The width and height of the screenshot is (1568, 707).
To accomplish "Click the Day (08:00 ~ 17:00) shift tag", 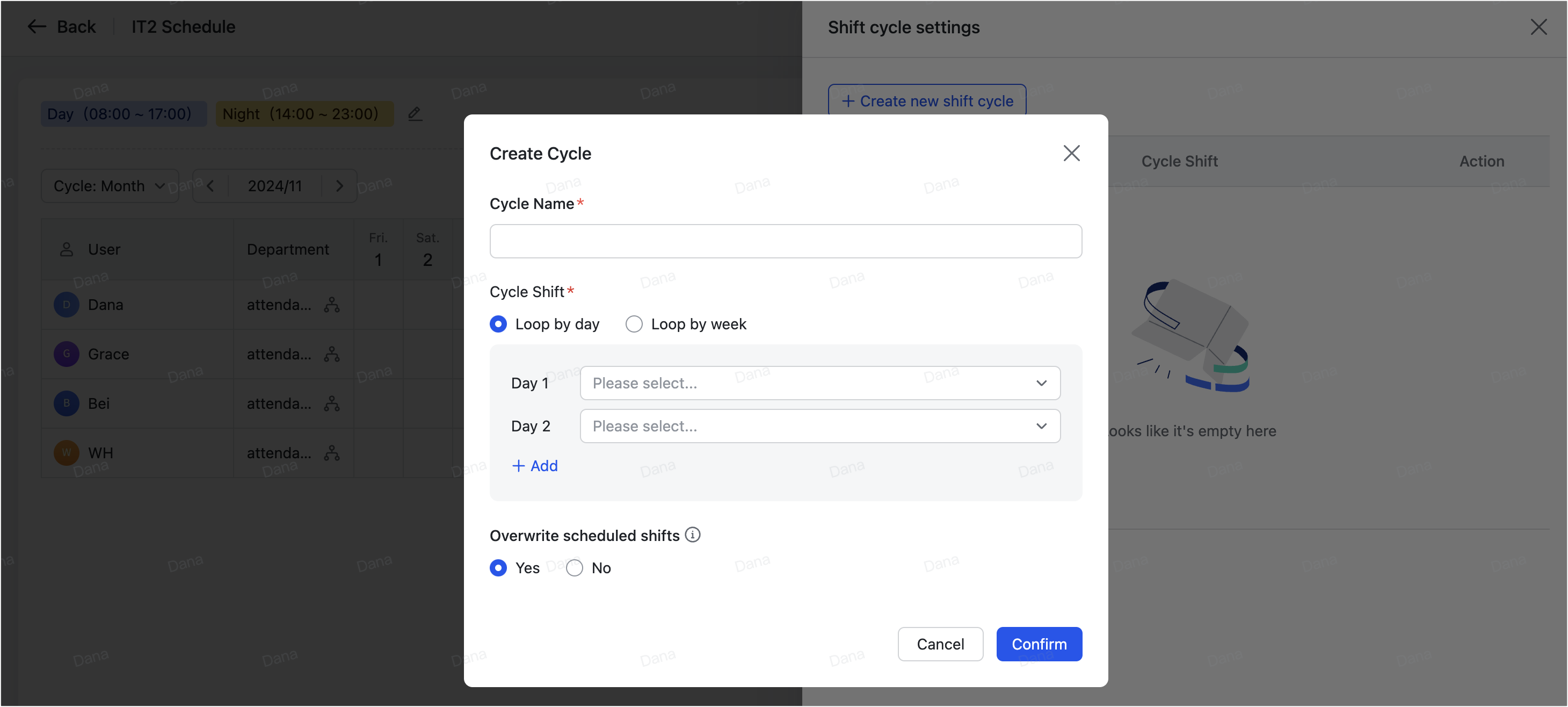I will tap(124, 114).
